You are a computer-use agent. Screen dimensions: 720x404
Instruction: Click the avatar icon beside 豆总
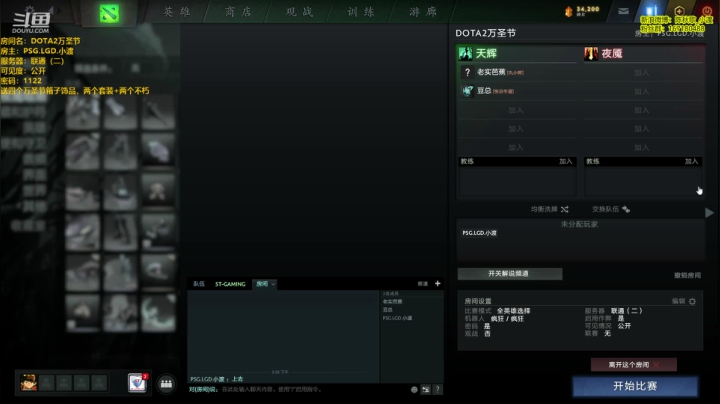coord(467,91)
